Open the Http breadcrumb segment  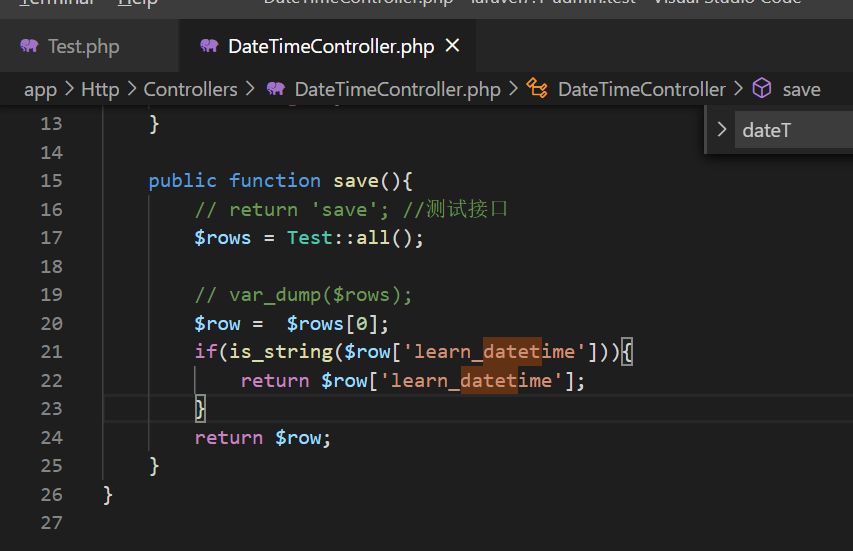(x=100, y=89)
